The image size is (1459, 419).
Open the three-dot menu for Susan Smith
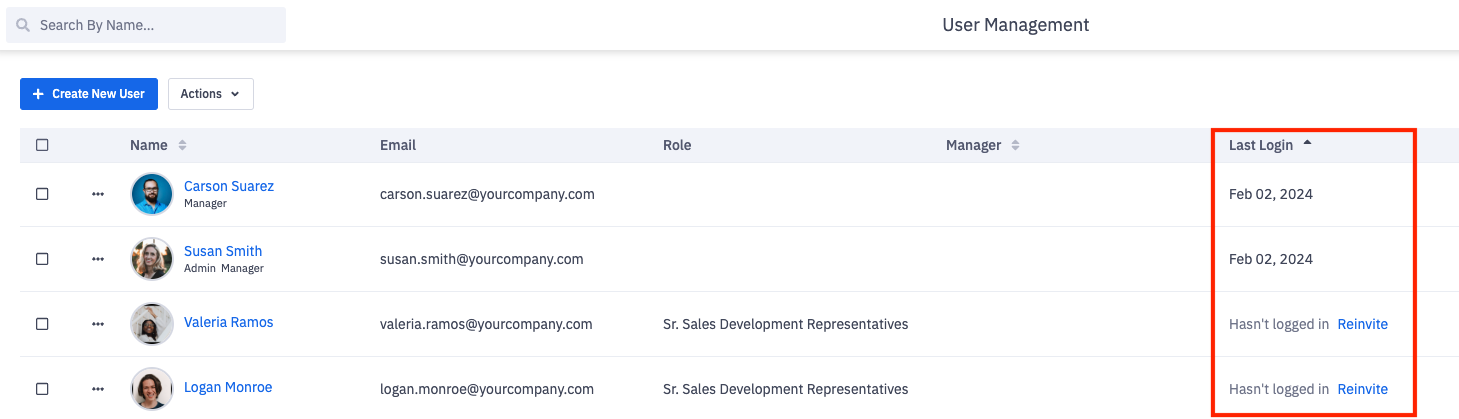(x=98, y=259)
